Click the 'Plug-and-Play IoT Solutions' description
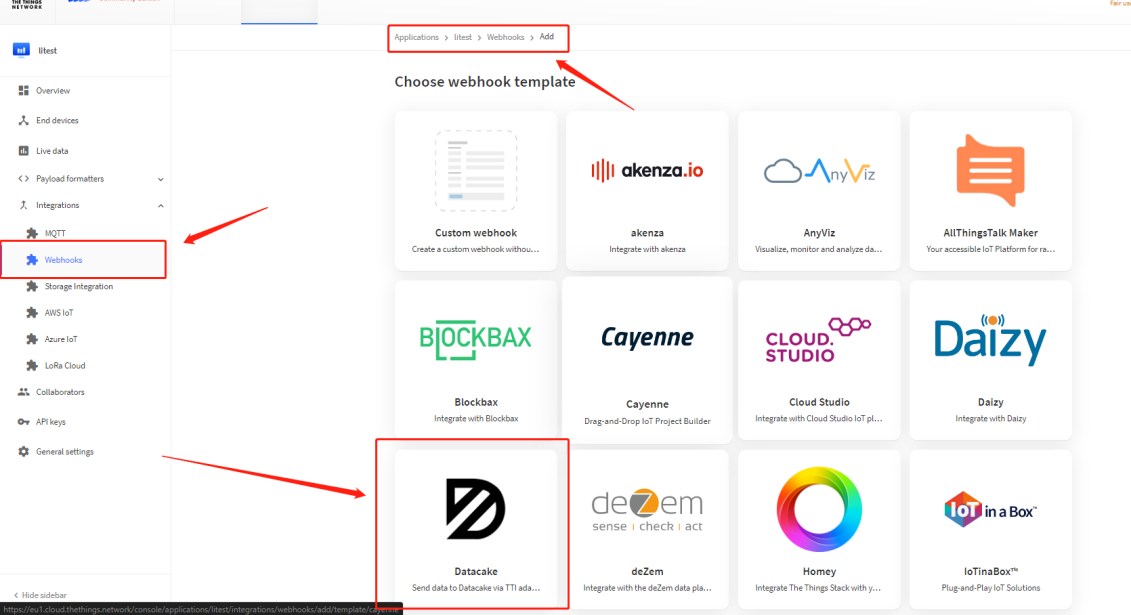Screen dimensions: 1131x615 click(990, 588)
